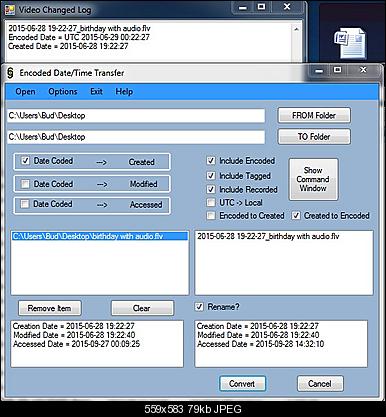Open the Options menu
Screen dimensions: 386x417
(63, 92)
